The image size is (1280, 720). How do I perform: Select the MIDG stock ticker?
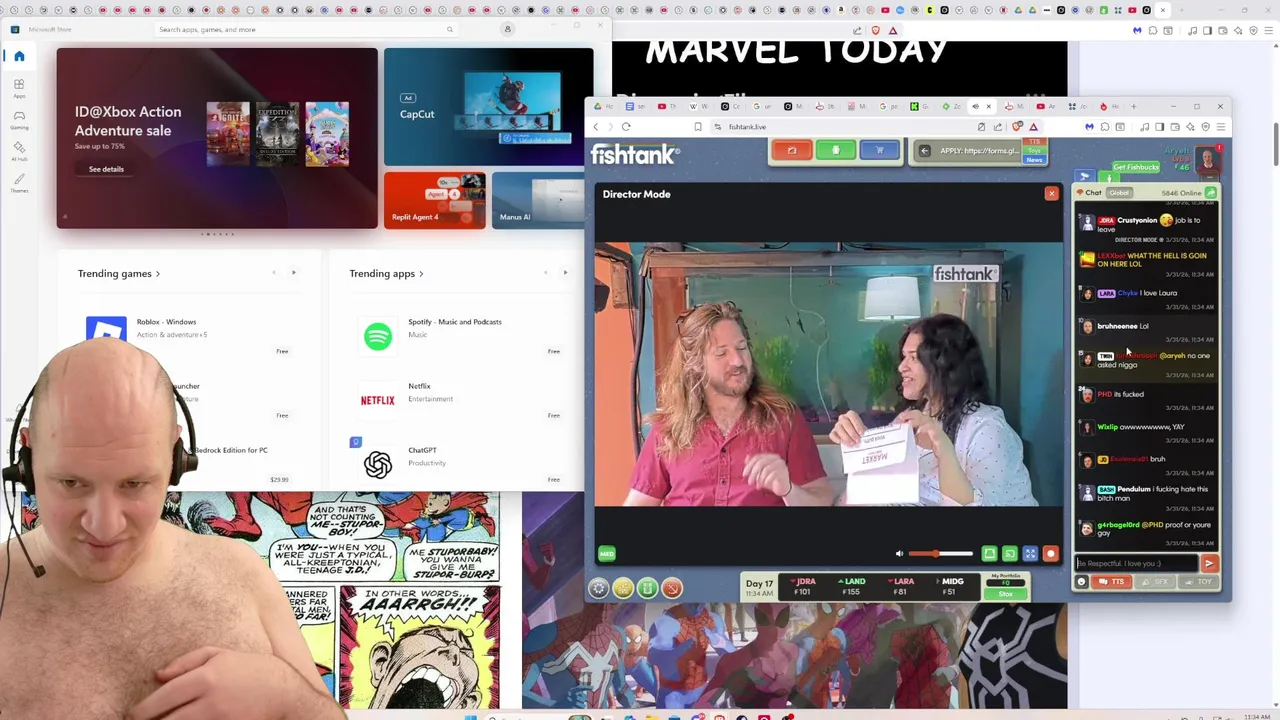(949, 586)
